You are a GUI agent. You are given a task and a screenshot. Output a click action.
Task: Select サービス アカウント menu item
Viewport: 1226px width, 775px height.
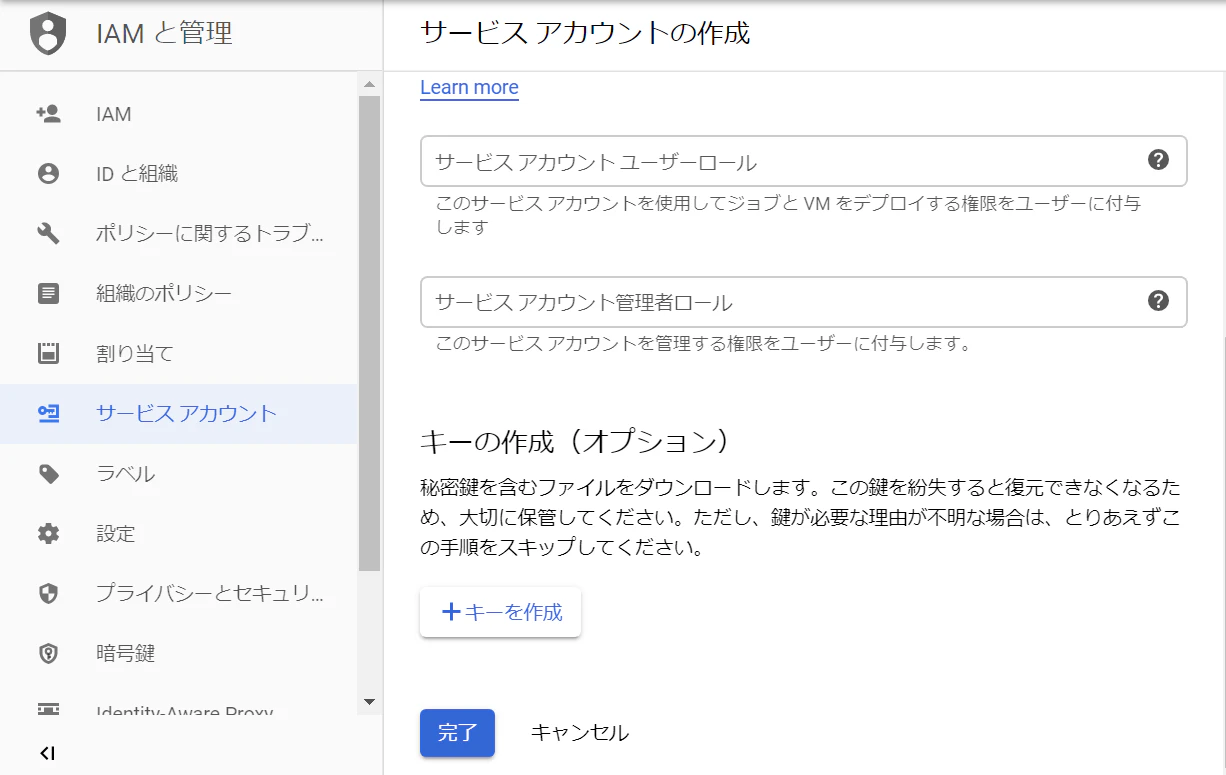click(x=179, y=414)
